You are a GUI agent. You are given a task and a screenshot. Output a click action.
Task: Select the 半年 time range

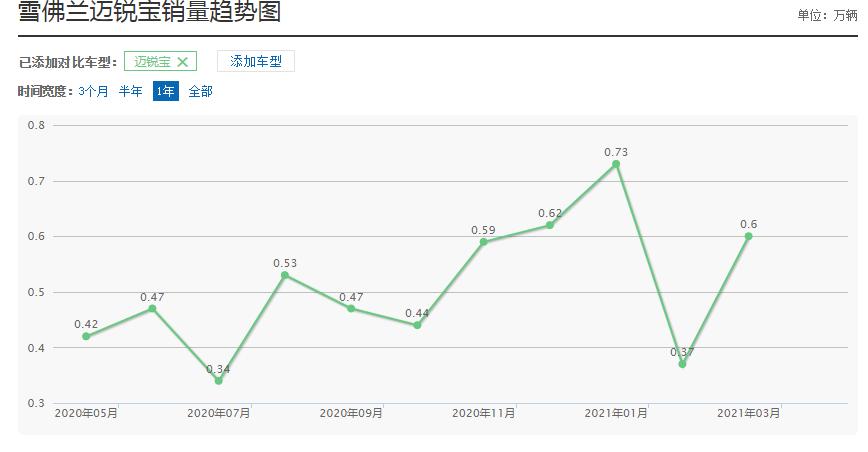131,91
